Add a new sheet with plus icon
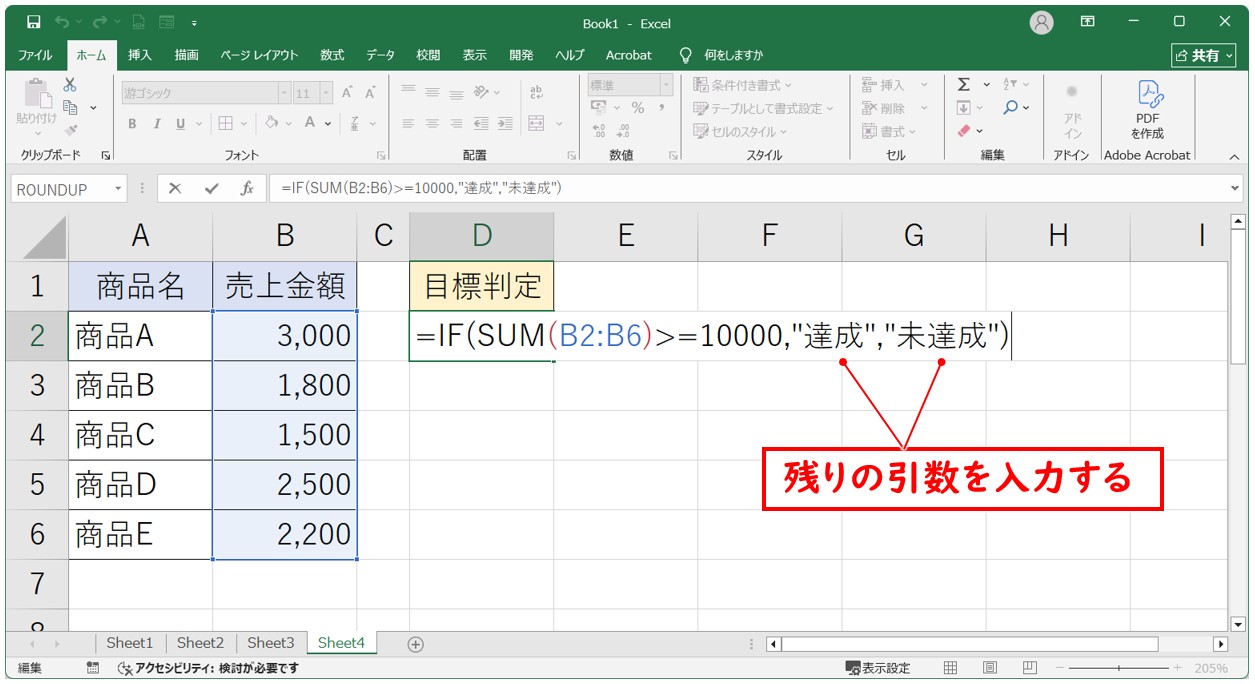This screenshot has height=684, width=1255. pos(416,644)
